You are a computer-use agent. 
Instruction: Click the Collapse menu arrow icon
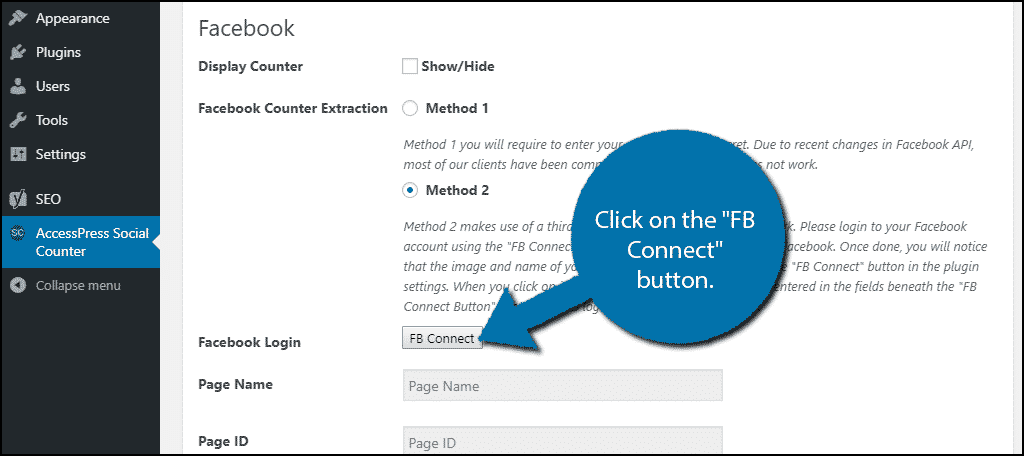point(18,285)
